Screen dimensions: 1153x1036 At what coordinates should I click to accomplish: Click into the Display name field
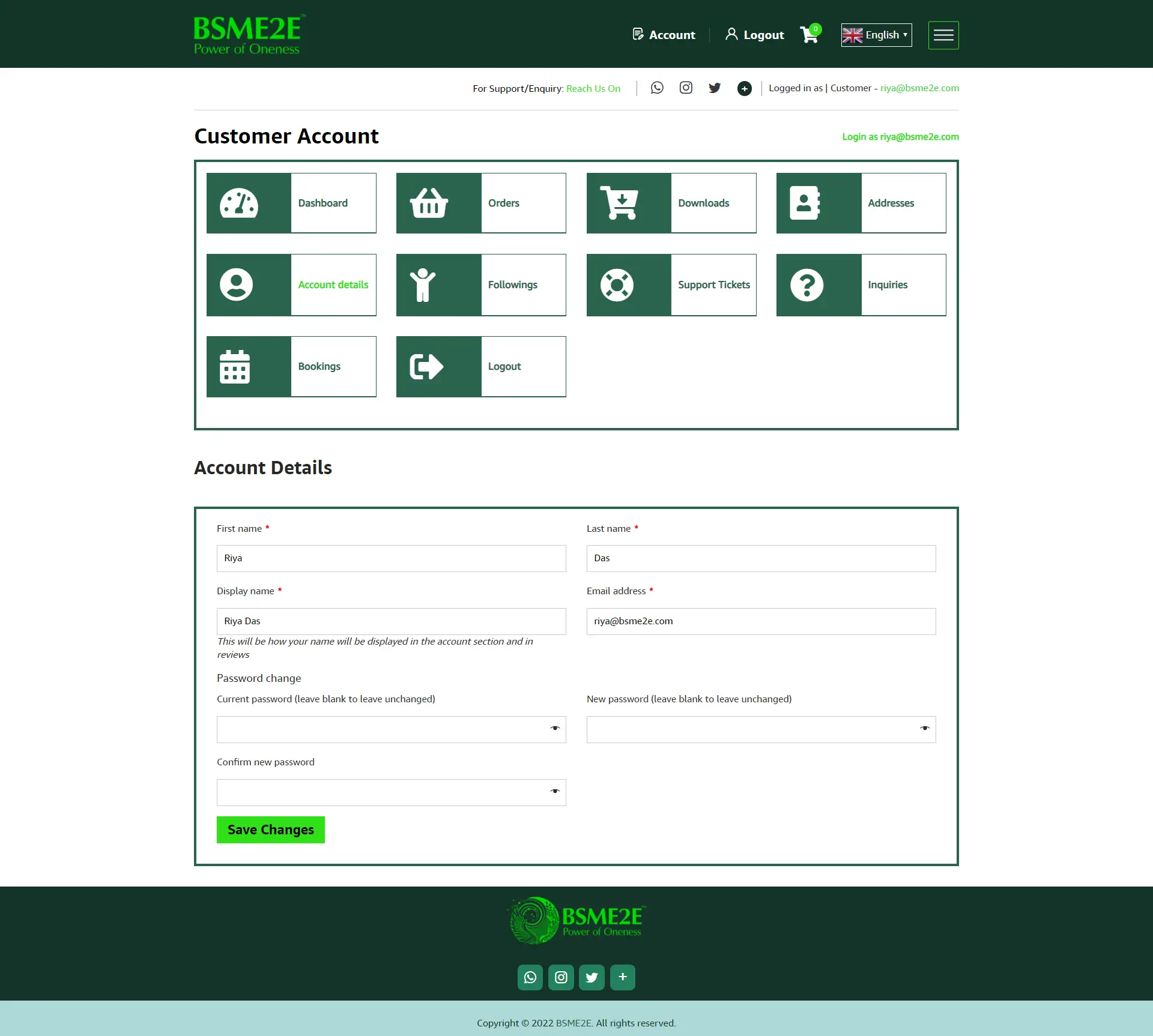pos(391,621)
